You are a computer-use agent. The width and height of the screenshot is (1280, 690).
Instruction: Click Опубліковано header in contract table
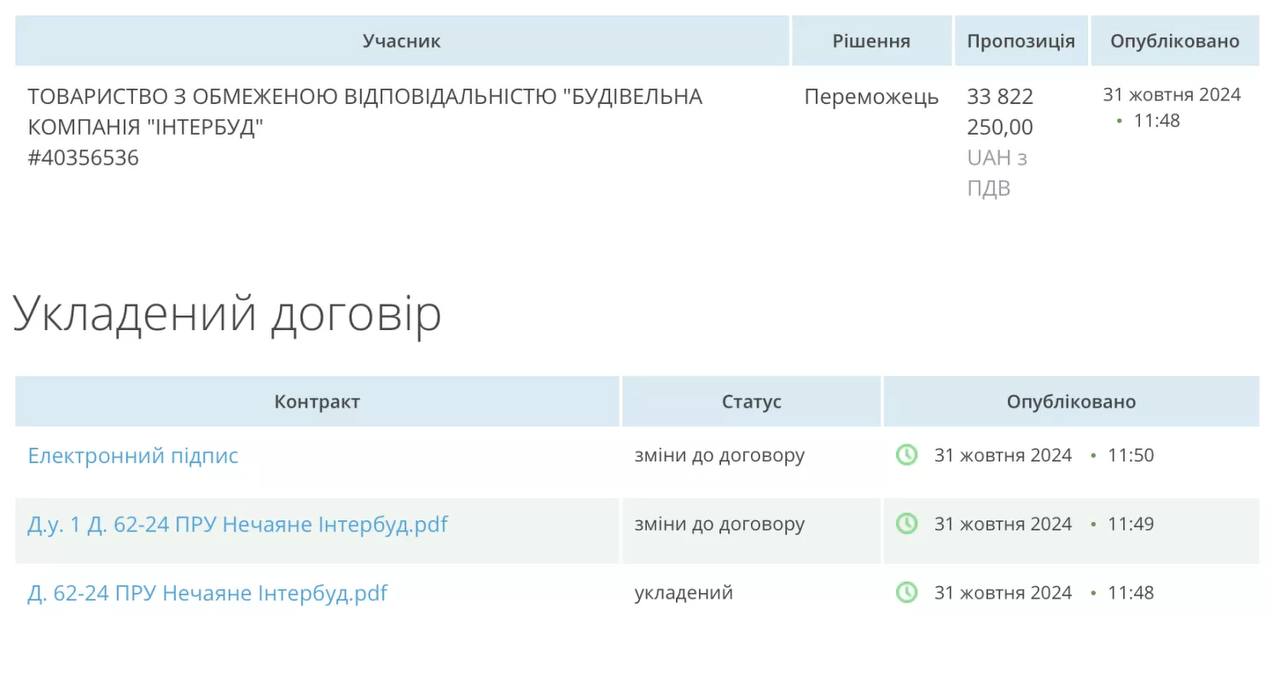1071,402
